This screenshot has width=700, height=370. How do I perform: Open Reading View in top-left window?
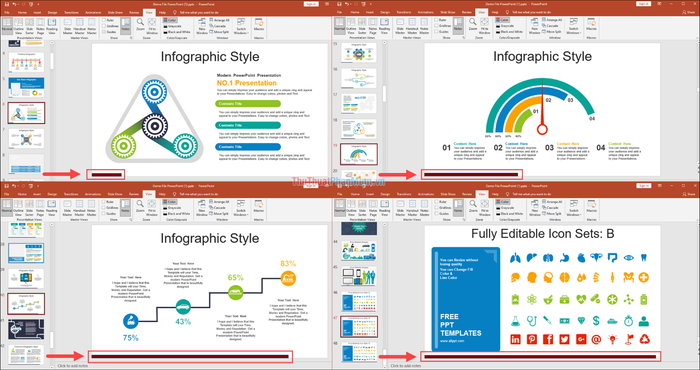52,27
